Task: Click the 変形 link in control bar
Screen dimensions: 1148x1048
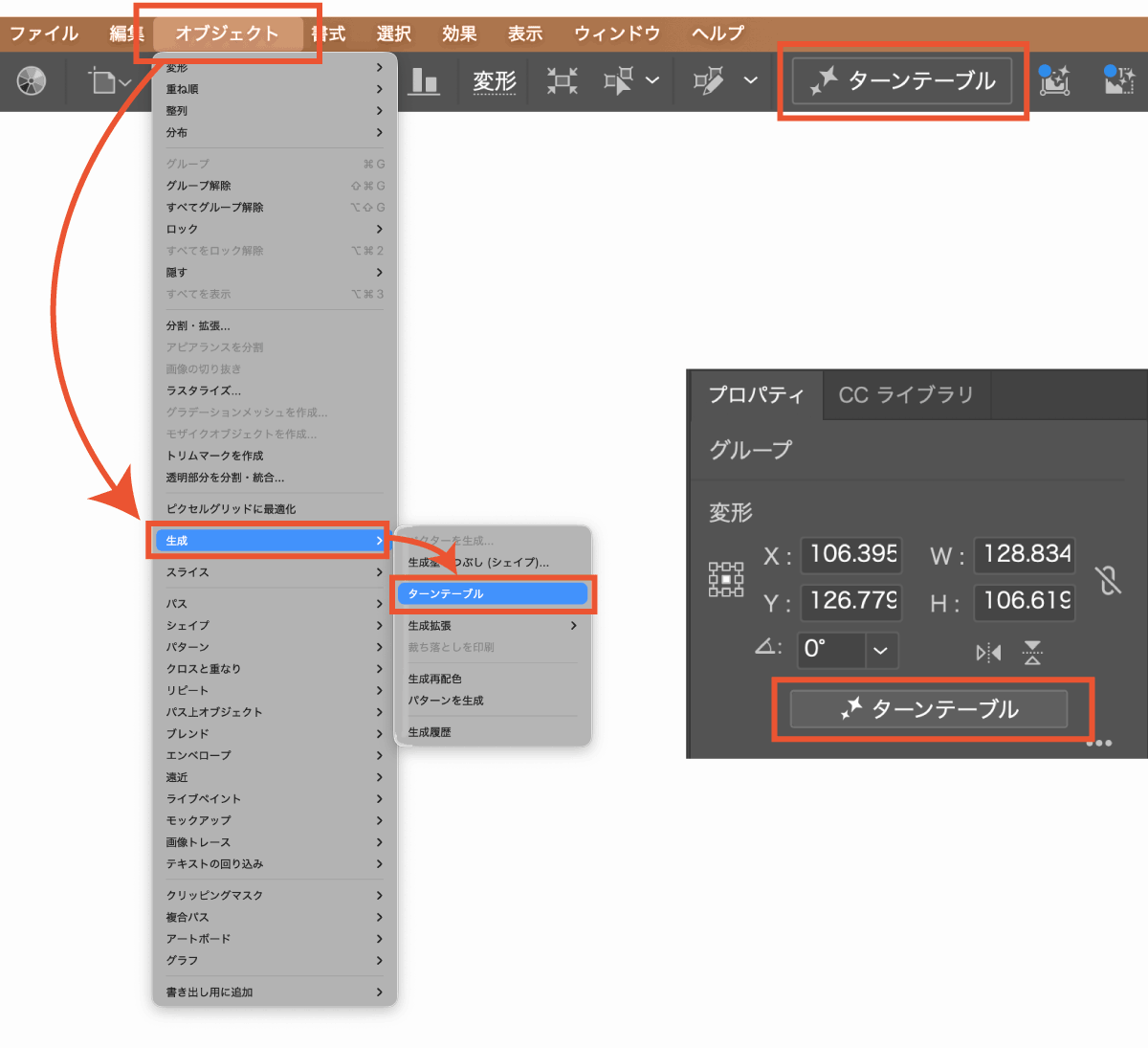Action: [495, 82]
